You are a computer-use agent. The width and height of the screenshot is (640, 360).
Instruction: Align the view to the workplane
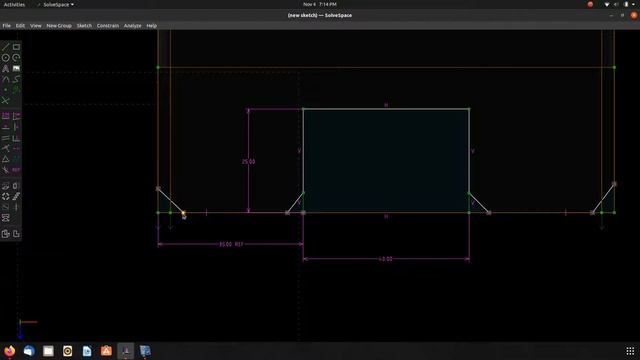[x=16, y=234]
